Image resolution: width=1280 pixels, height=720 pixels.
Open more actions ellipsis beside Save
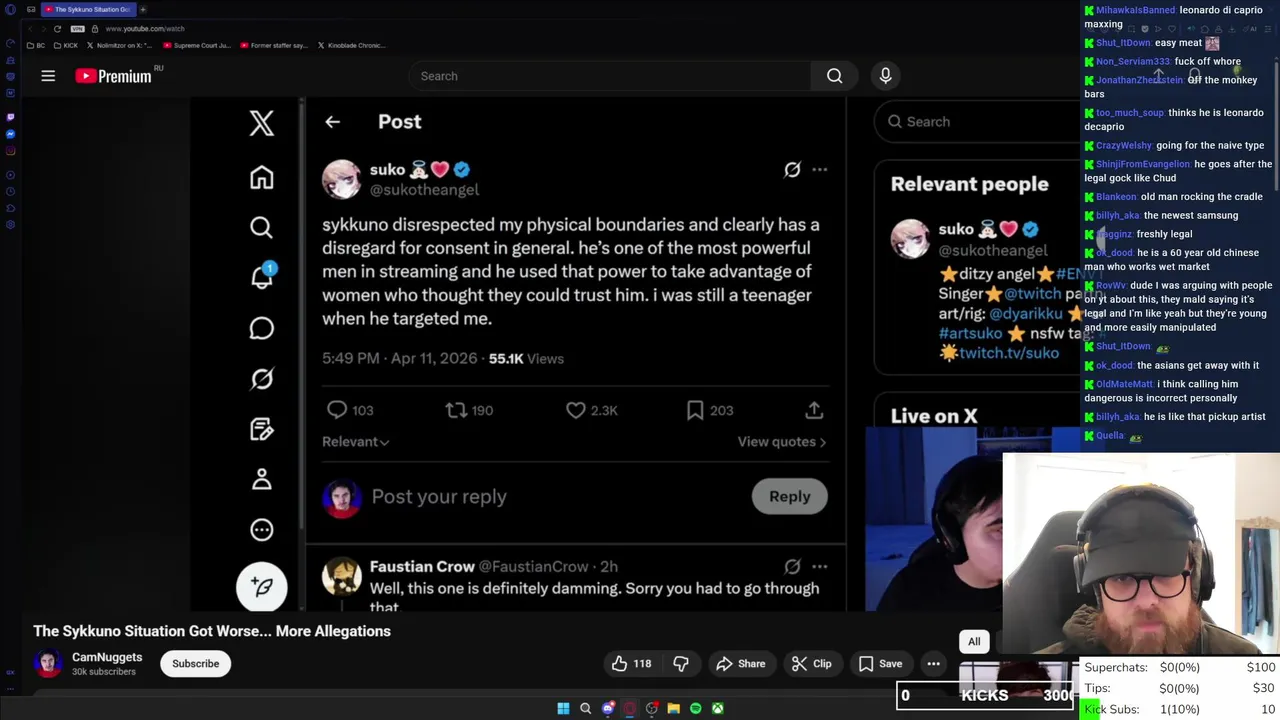point(933,664)
